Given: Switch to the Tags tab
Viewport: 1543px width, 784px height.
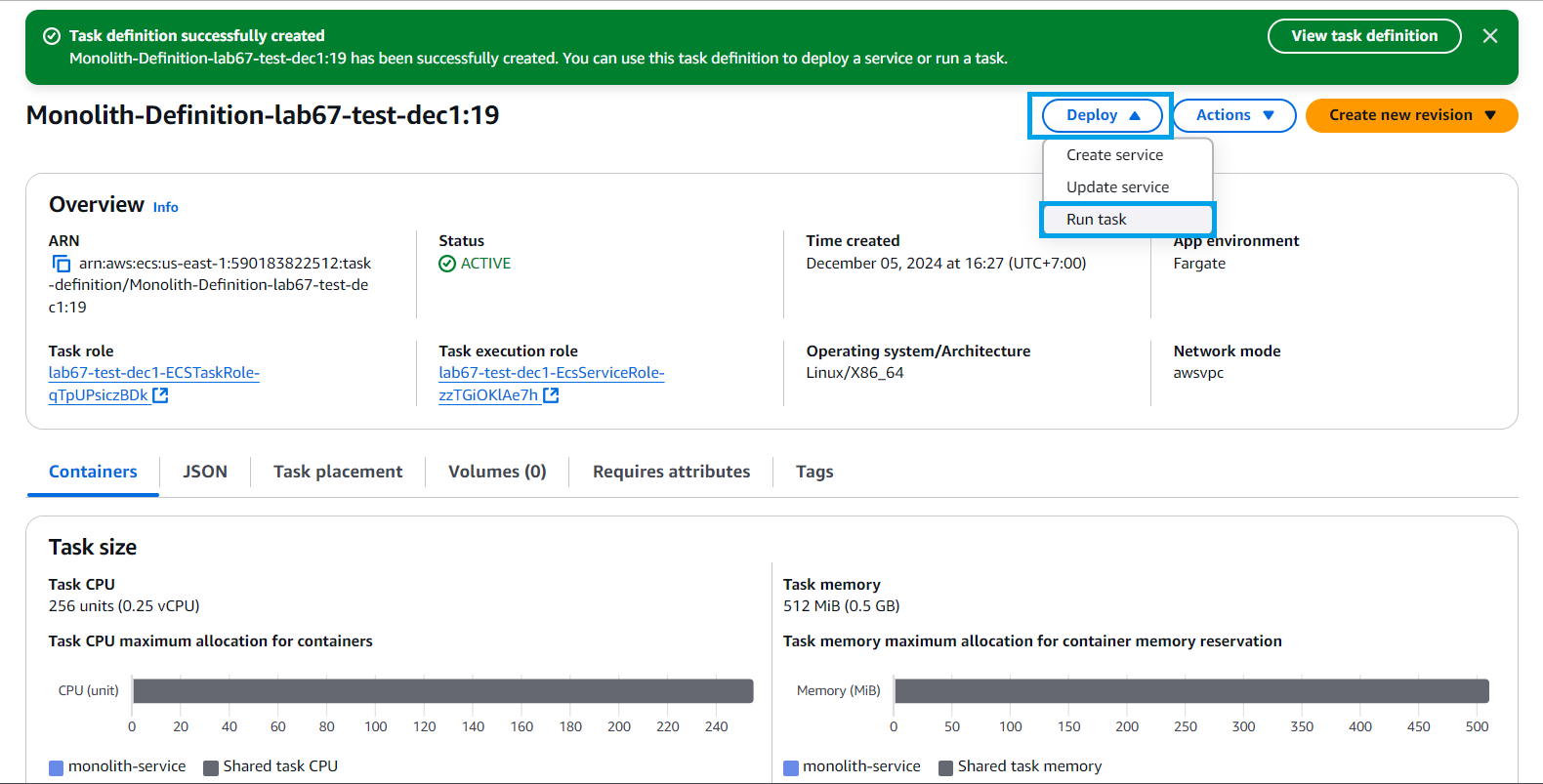Looking at the screenshot, I should (x=814, y=472).
